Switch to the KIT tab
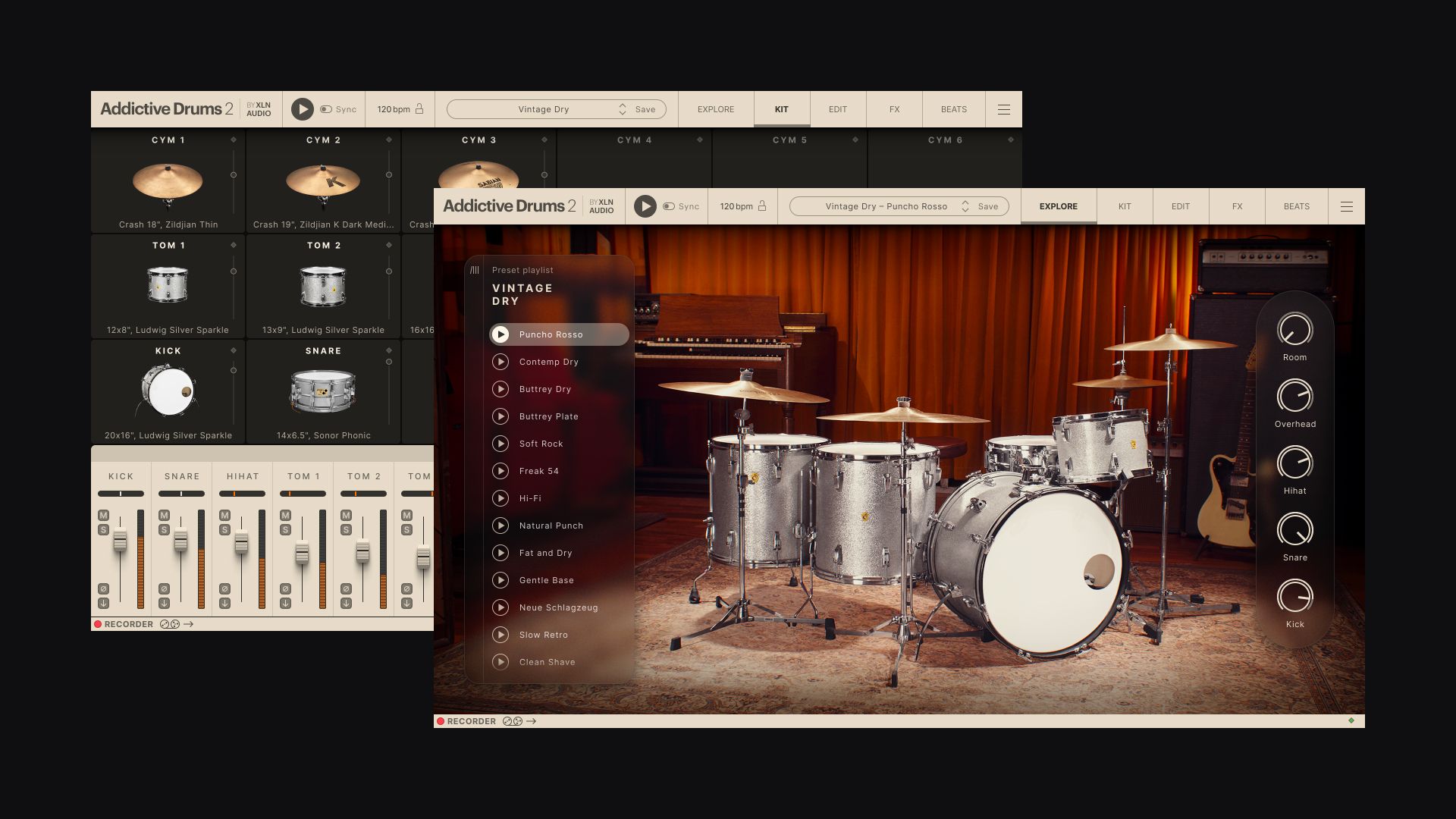The height and width of the screenshot is (819, 1456). click(x=1125, y=206)
